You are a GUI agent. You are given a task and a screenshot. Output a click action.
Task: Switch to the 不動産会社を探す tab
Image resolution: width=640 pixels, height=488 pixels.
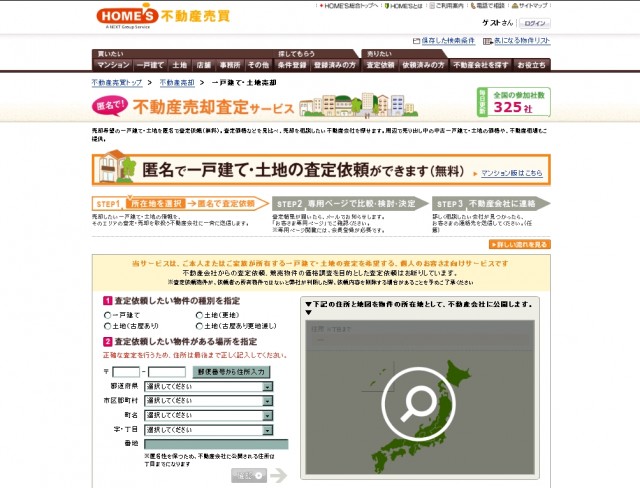click(x=482, y=64)
